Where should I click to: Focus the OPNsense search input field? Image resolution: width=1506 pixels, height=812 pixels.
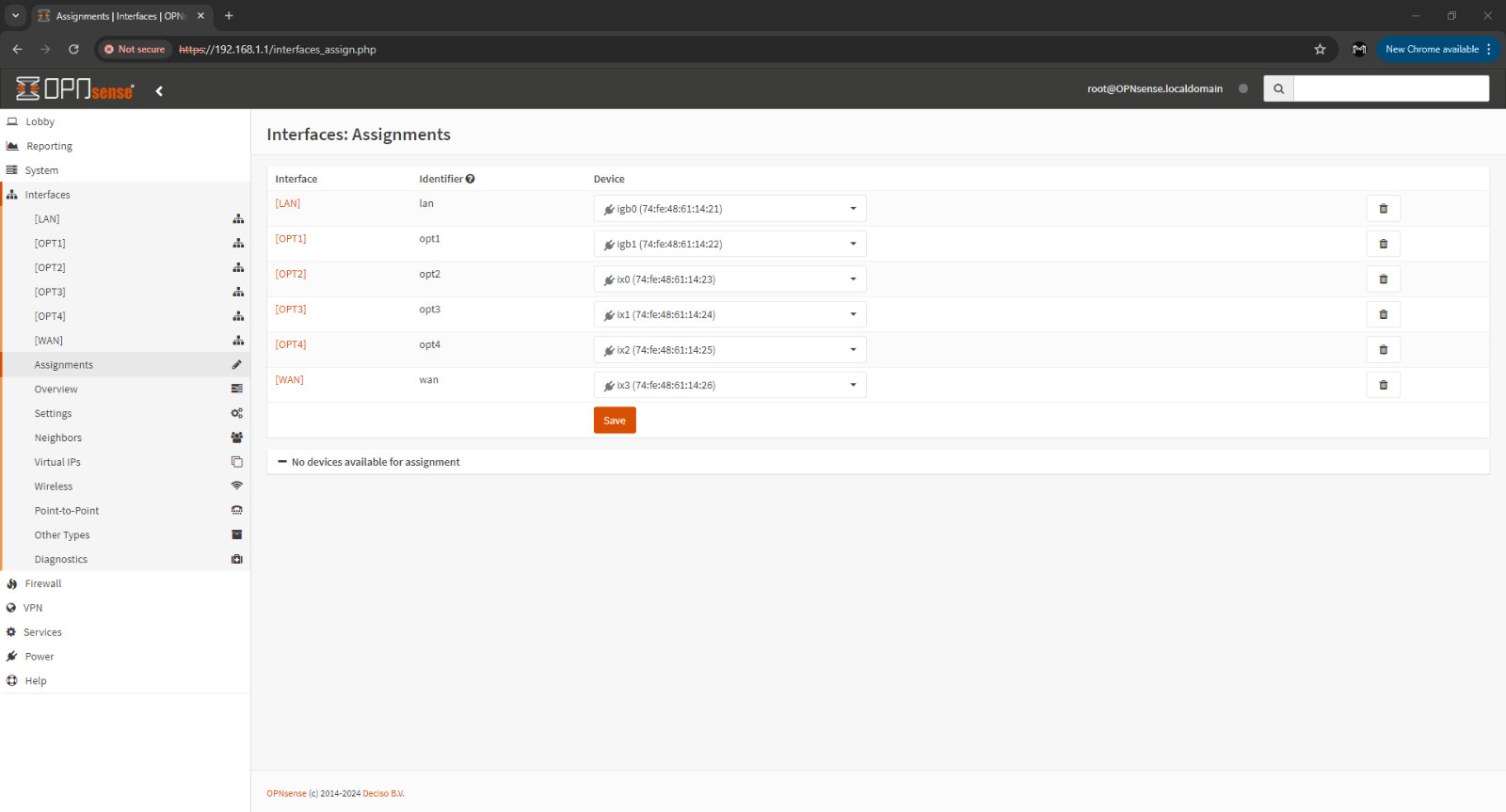[x=1391, y=88]
